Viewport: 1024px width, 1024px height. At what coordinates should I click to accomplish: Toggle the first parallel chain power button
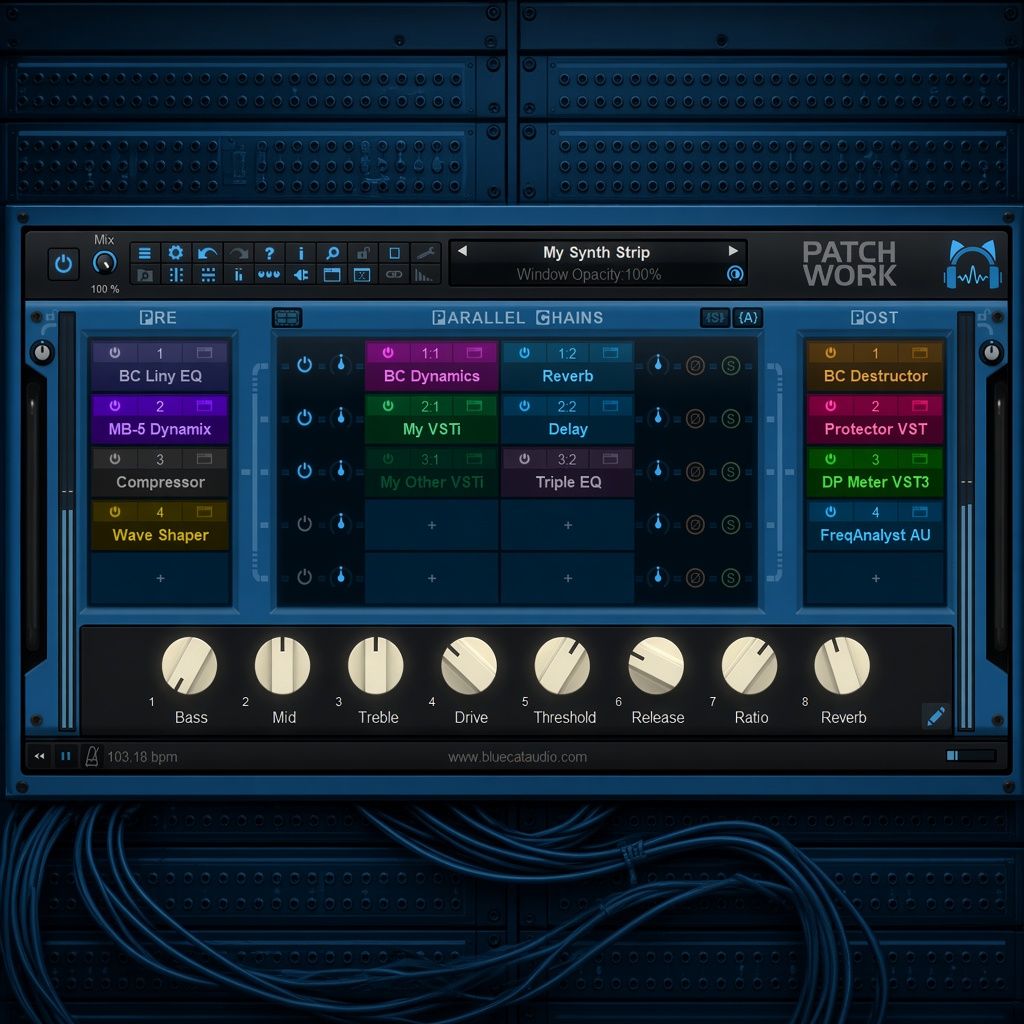(304, 365)
